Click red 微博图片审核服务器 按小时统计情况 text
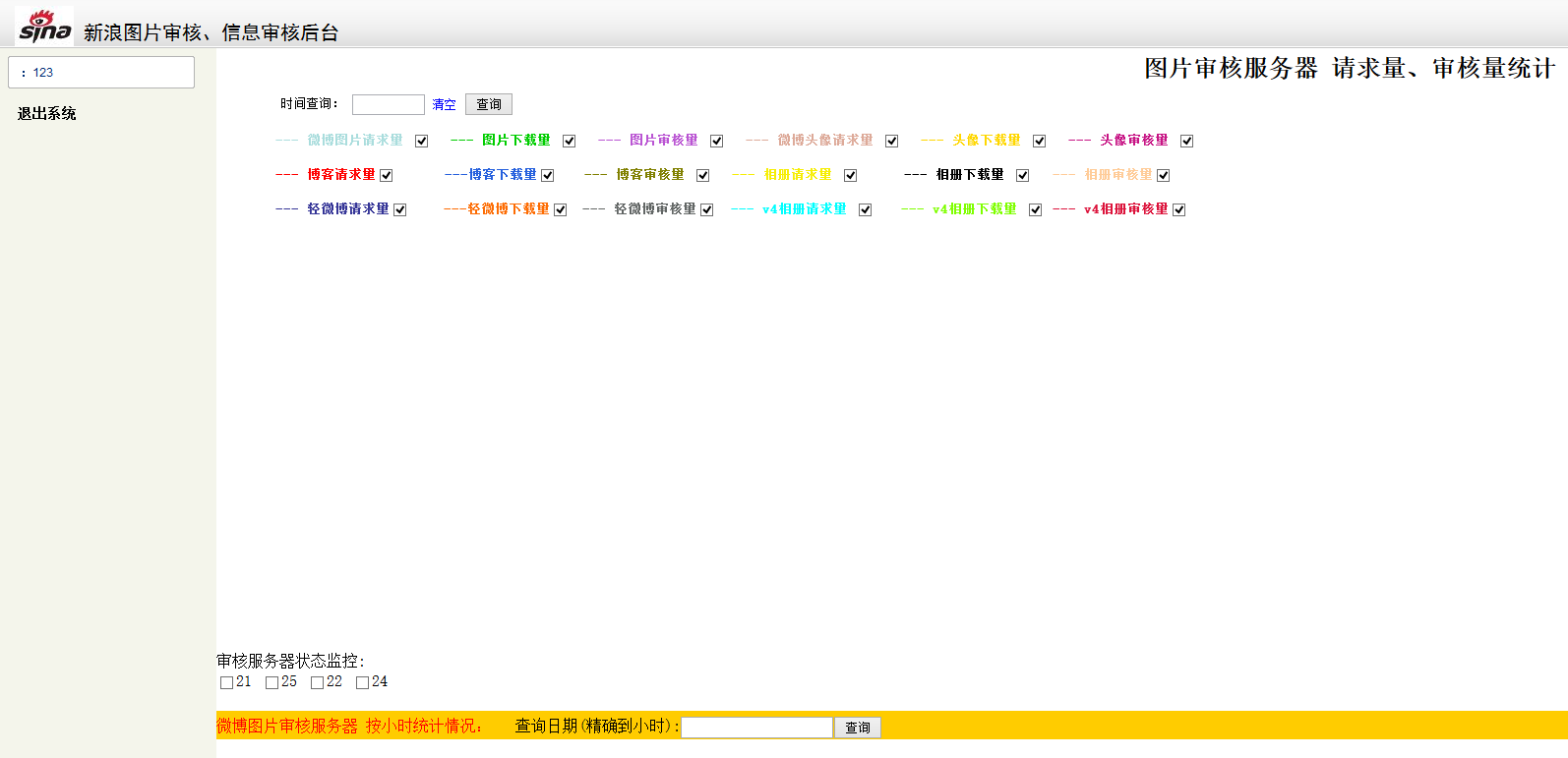The height and width of the screenshot is (758, 1568). (x=349, y=727)
